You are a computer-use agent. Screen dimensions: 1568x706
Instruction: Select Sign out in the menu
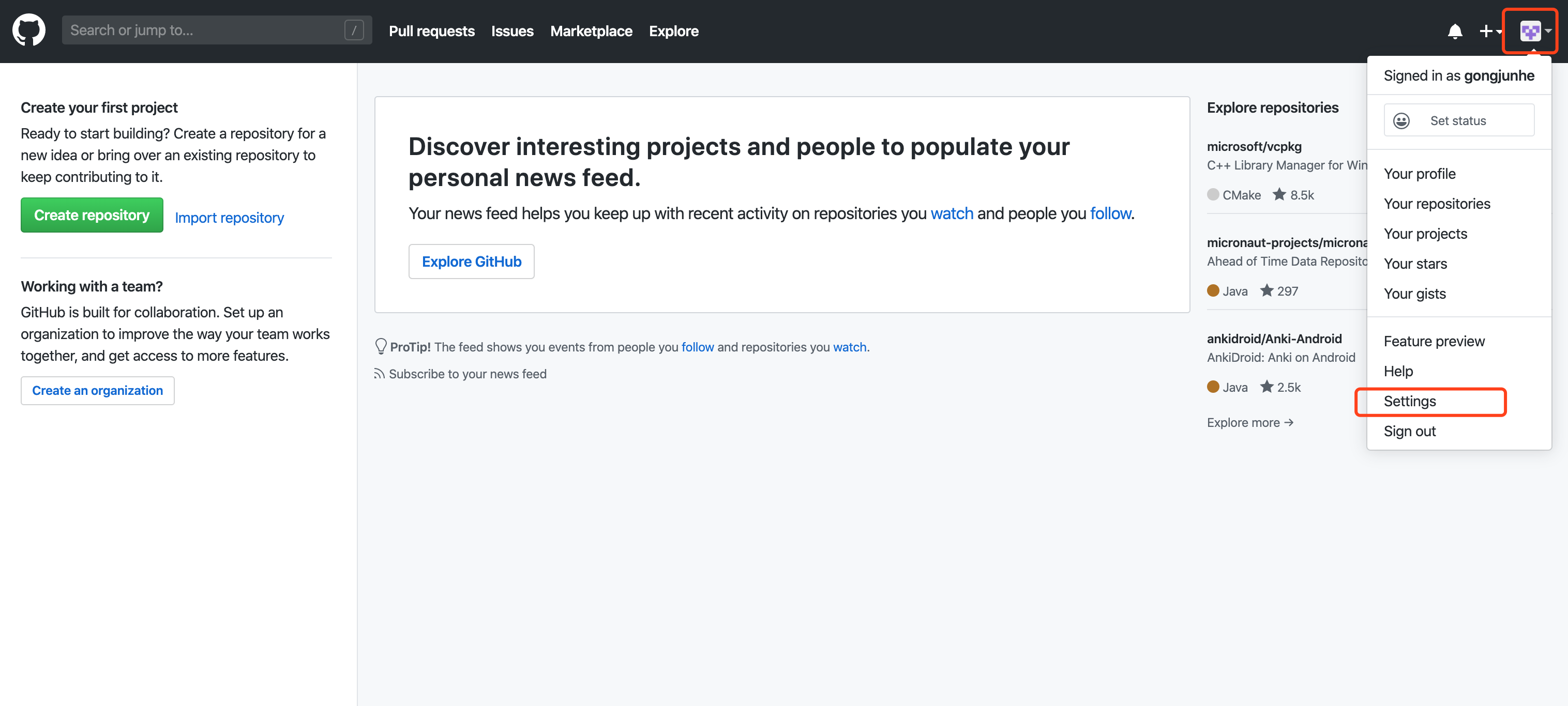pos(1409,431)
